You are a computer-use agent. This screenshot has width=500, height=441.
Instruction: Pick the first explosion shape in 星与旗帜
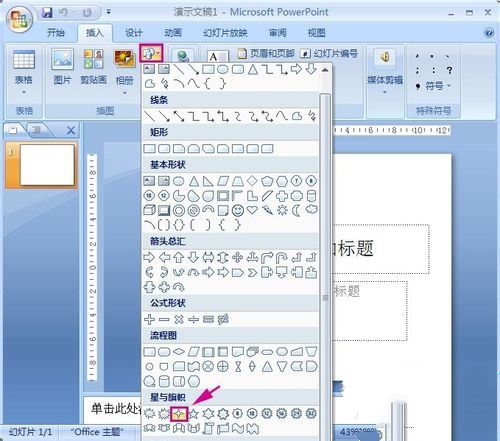click(x=149, y=414)
